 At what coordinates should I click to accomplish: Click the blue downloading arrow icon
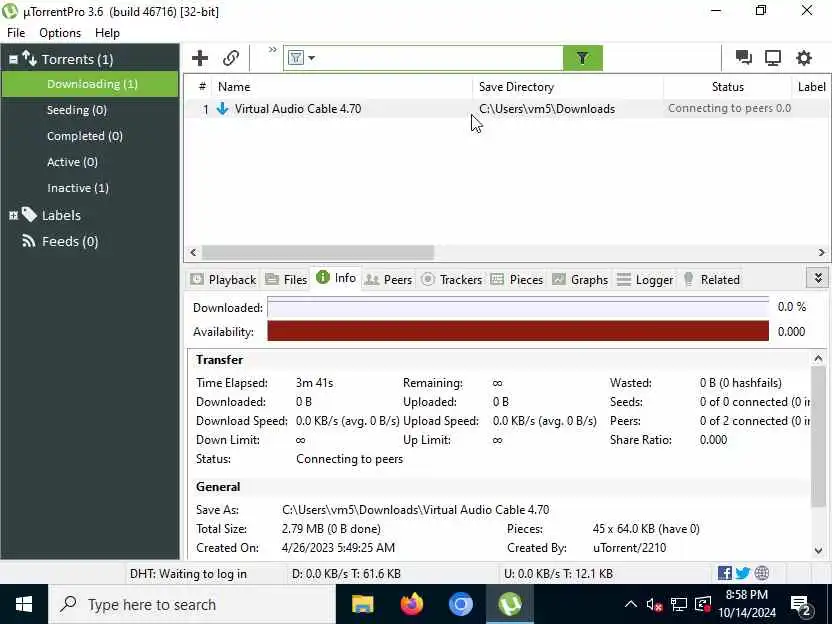coord(222,109)
